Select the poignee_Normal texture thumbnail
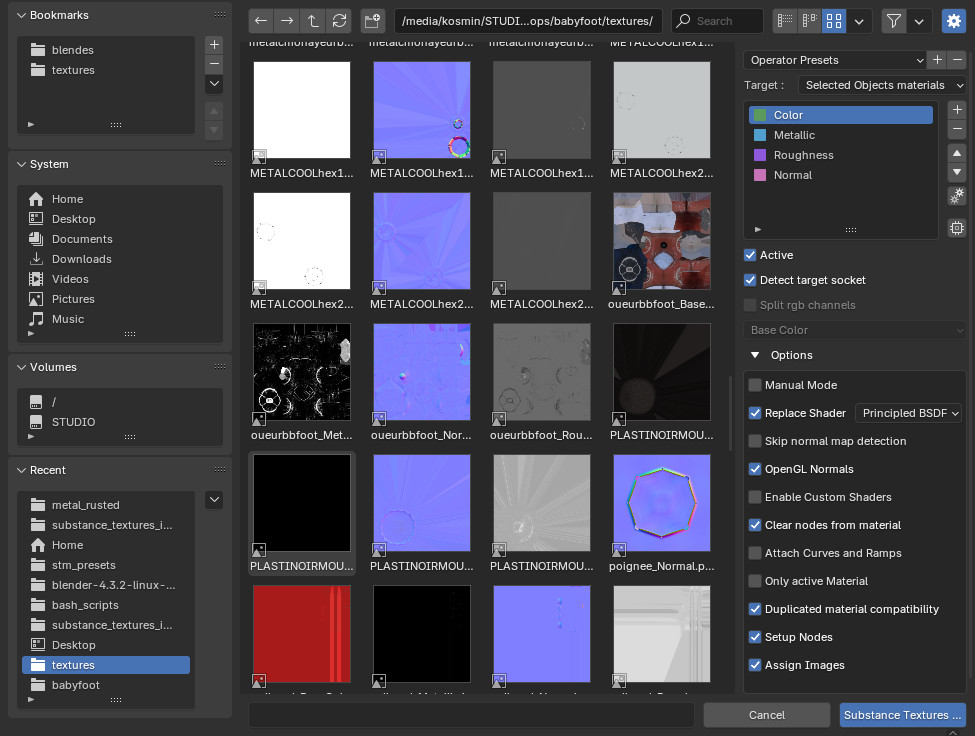 point(662,503)
